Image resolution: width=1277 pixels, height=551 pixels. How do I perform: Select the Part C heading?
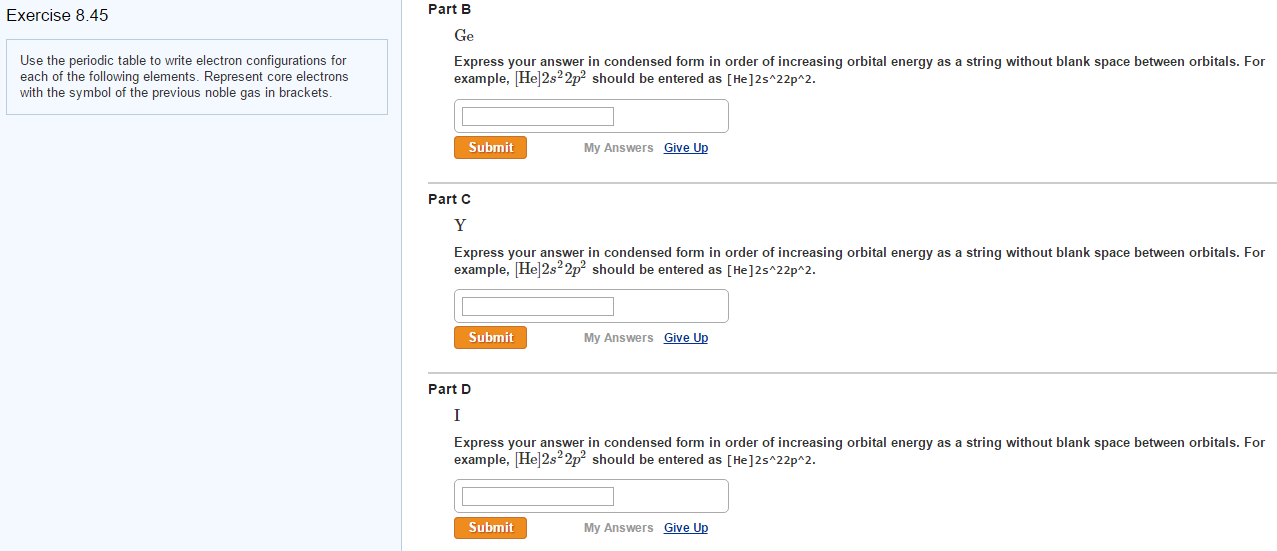pyautogui.click(x=449, y=199)
